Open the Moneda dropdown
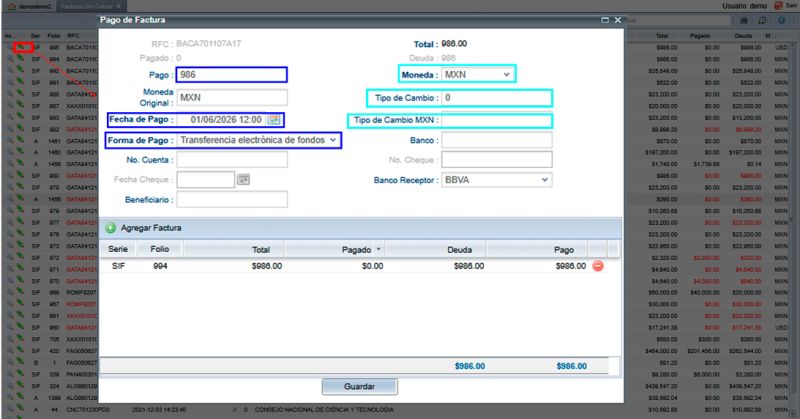The height and width of the screenshot is (419, 800). (x=506, y=75)
